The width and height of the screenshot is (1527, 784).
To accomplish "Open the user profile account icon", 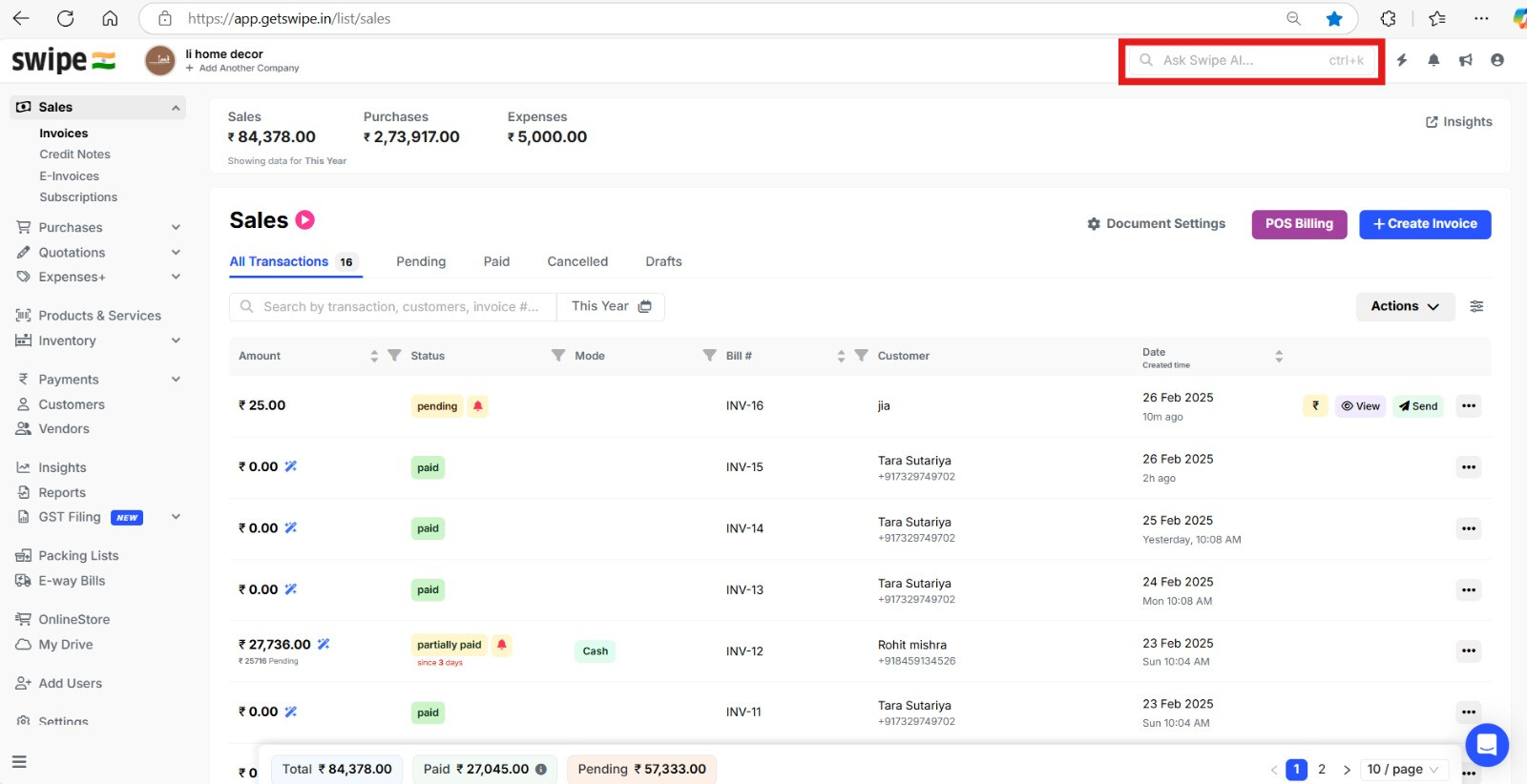I will 1497,60.
